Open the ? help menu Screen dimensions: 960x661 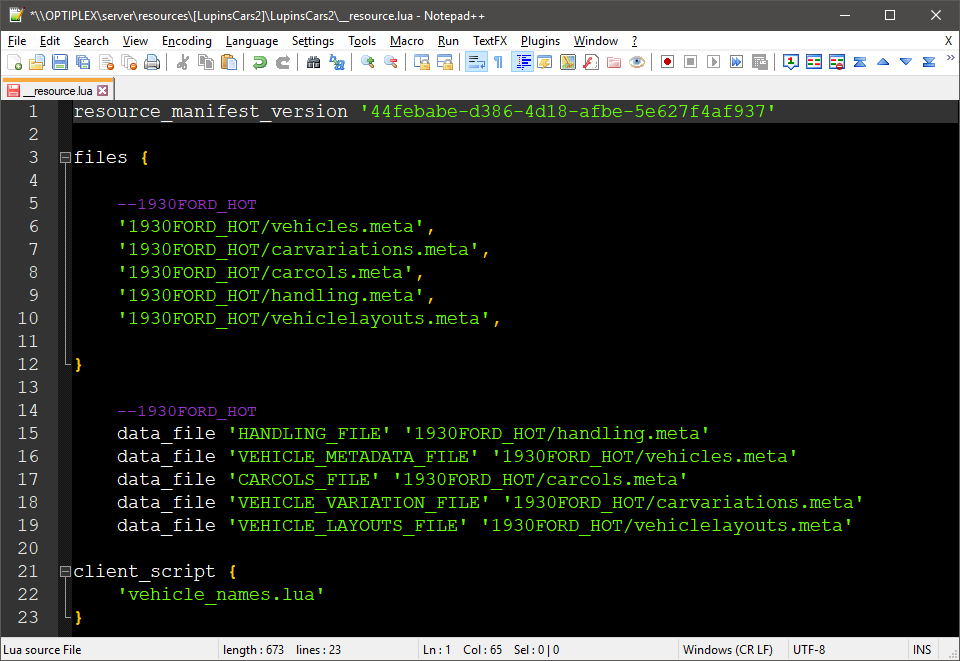click(x=634, y=41)
